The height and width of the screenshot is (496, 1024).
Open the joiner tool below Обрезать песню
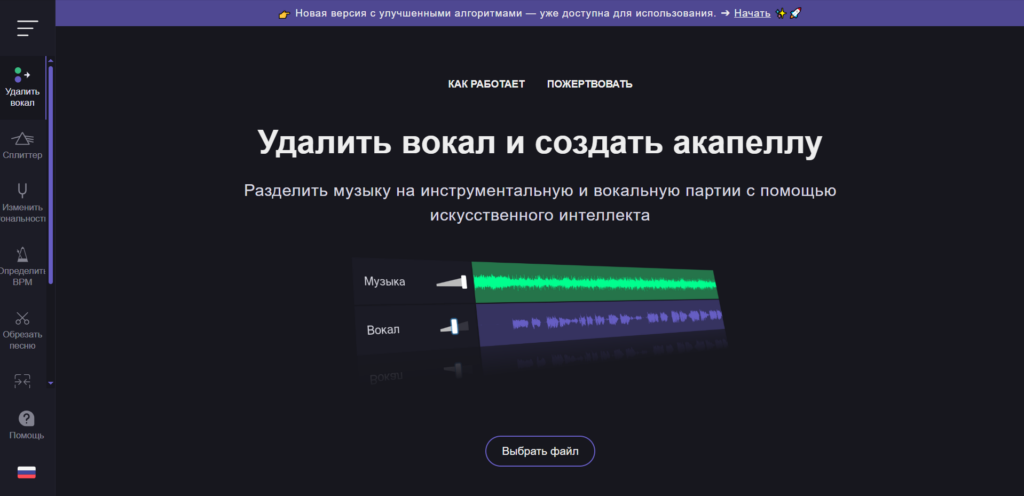[22, 380]
